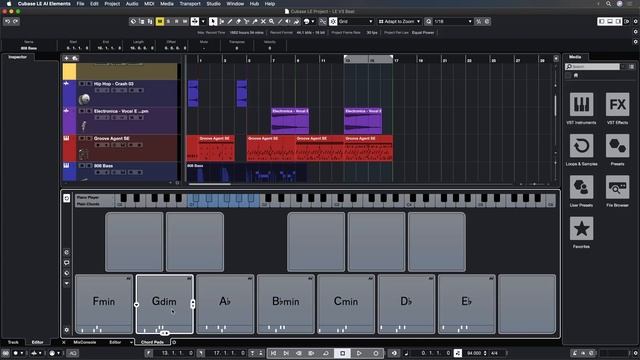Screen dimensions: 640x360
Task: Go to previous marker in transport
Action: coord(273,353)
